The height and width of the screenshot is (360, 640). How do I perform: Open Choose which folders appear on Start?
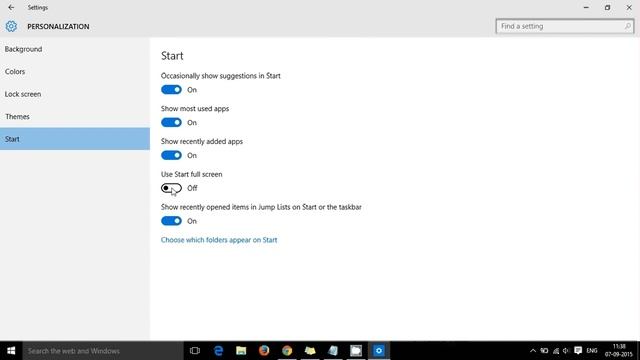(x=219, y=240)
